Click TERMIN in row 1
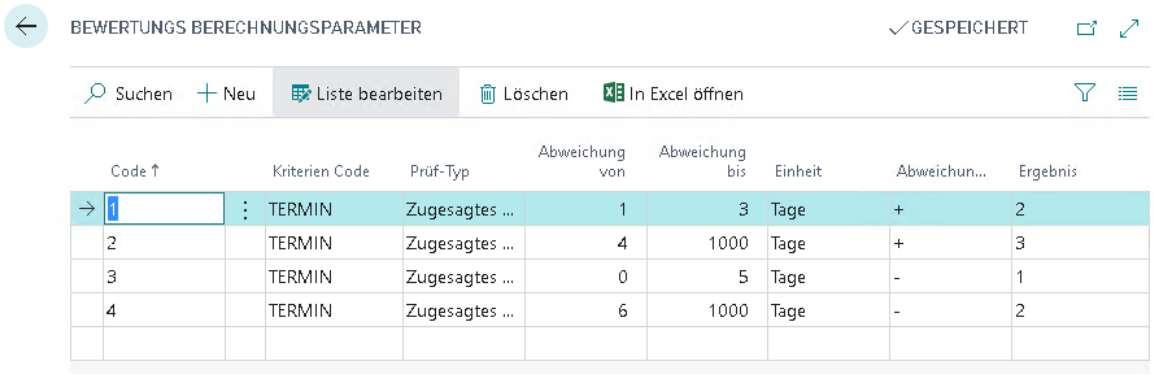Viewport: 1154px width, 379px height. (300, 210)
